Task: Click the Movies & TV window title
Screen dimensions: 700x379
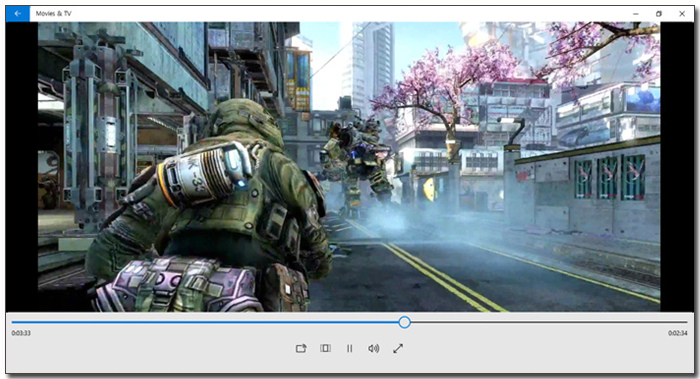Action: tap(54, 14)
